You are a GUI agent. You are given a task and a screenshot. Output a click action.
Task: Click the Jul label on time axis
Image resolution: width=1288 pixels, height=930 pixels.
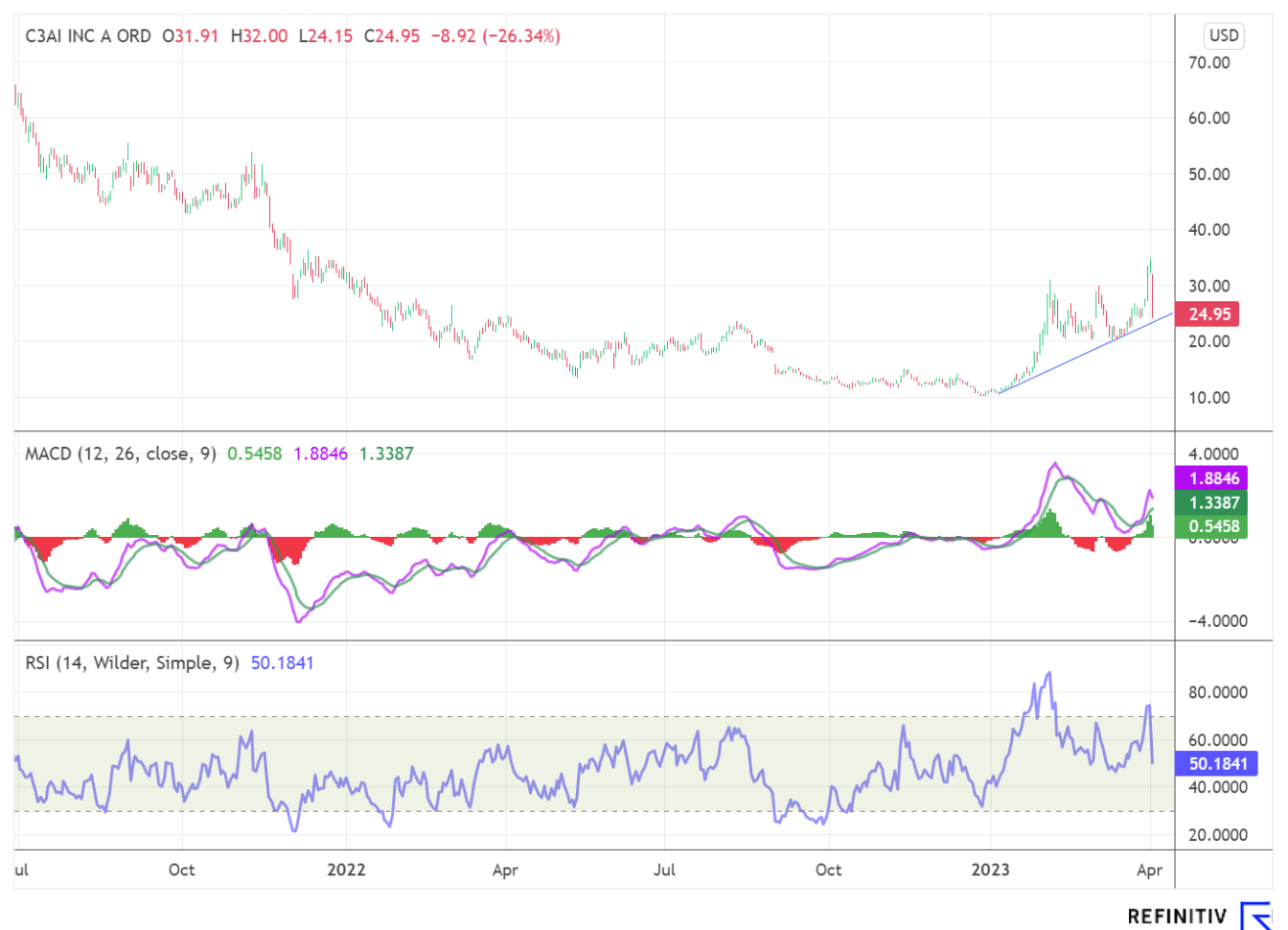tap(664, 870)
